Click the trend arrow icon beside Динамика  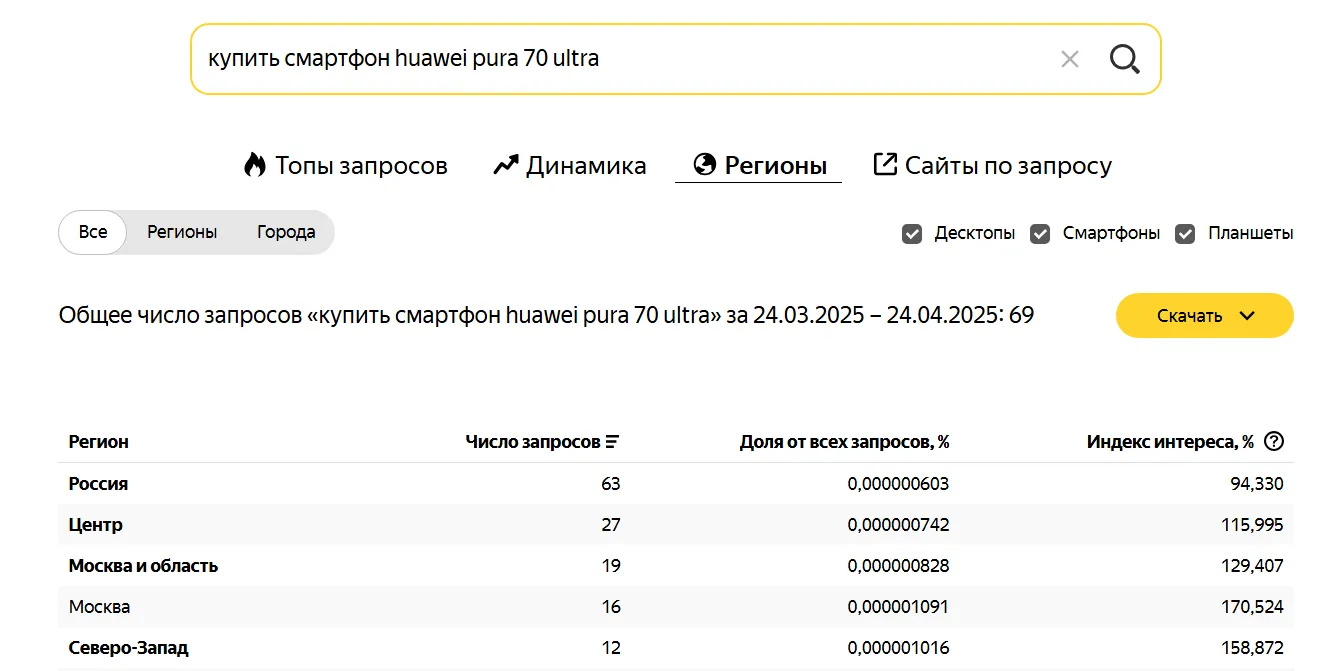click(x=506, y=165)
